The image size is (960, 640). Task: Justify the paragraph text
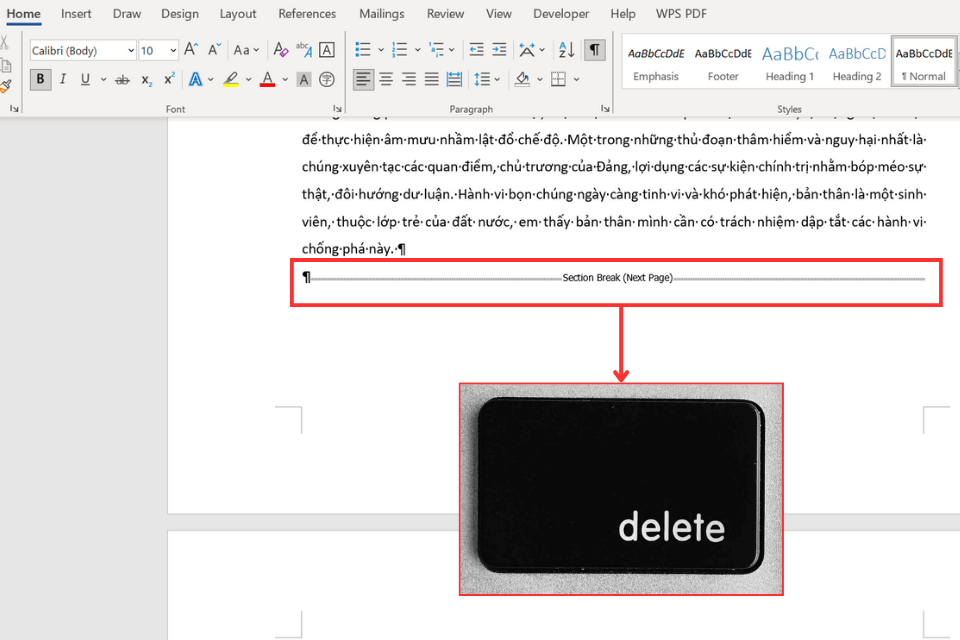pyautogui.click(x=431, y=80)
